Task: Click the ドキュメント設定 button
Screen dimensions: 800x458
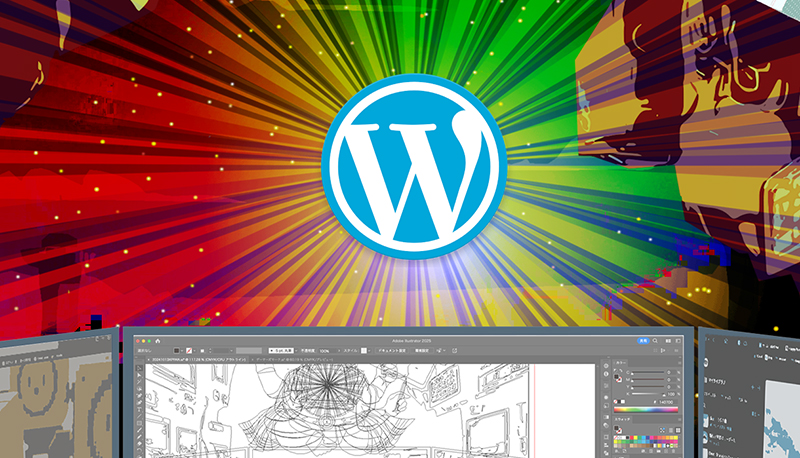Action: coord(393,351)
